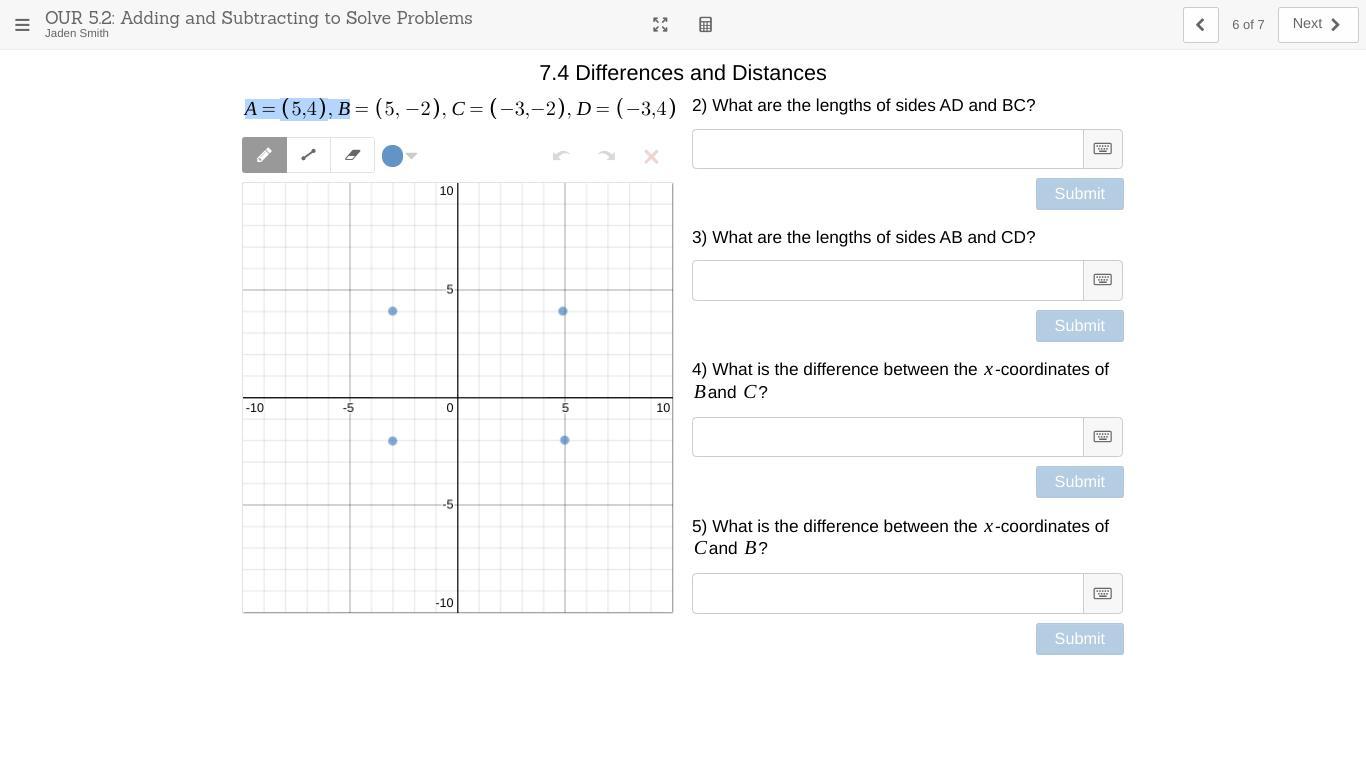Open math keyboard for question 3
The image size is (1366, 768).
[1102, 280]
